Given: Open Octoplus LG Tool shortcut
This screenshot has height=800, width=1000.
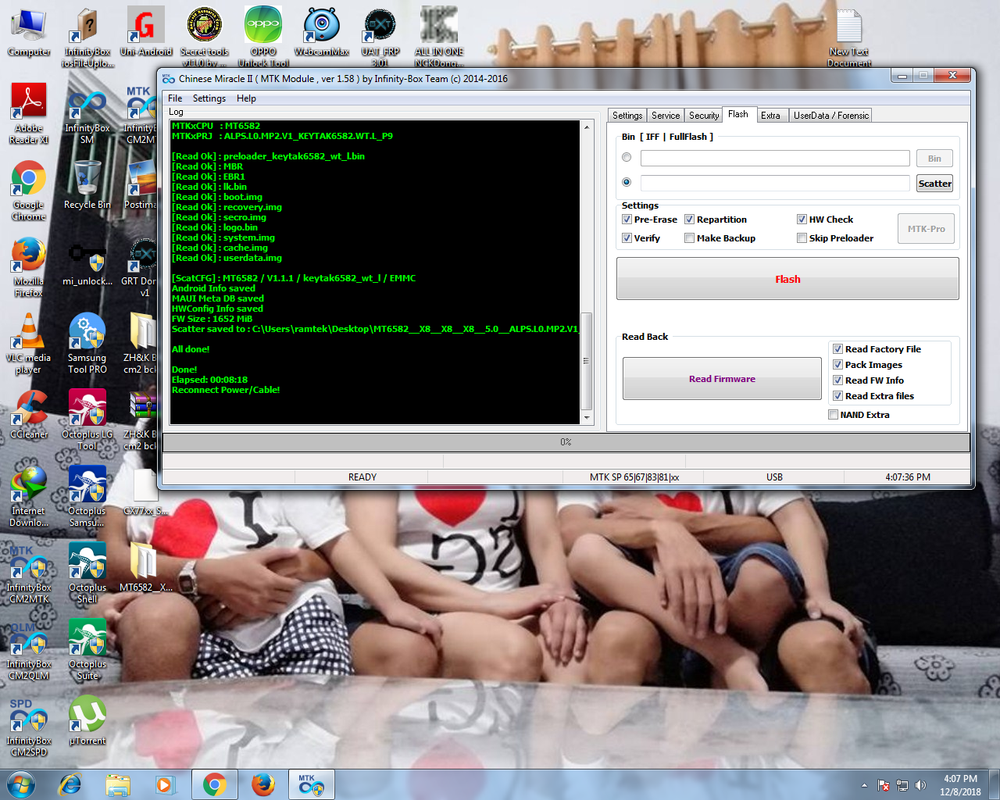Looking at the screenshot, I should pyautogui.click(x=87, y=420).
